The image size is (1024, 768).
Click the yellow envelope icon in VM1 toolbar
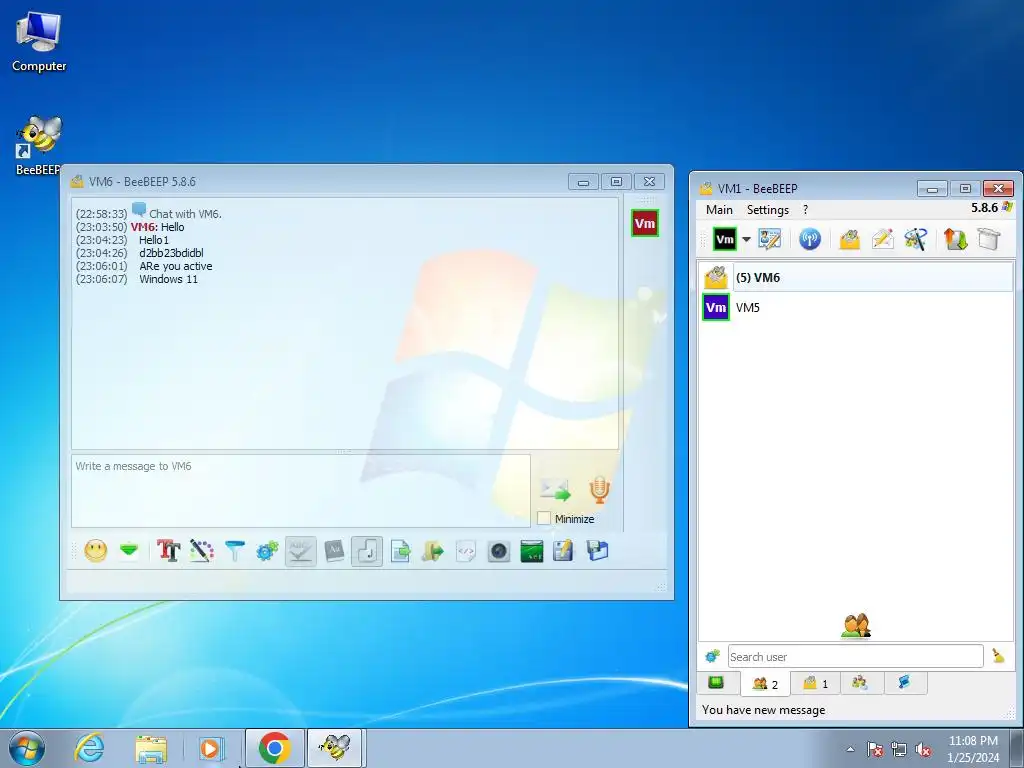point(849,239)
